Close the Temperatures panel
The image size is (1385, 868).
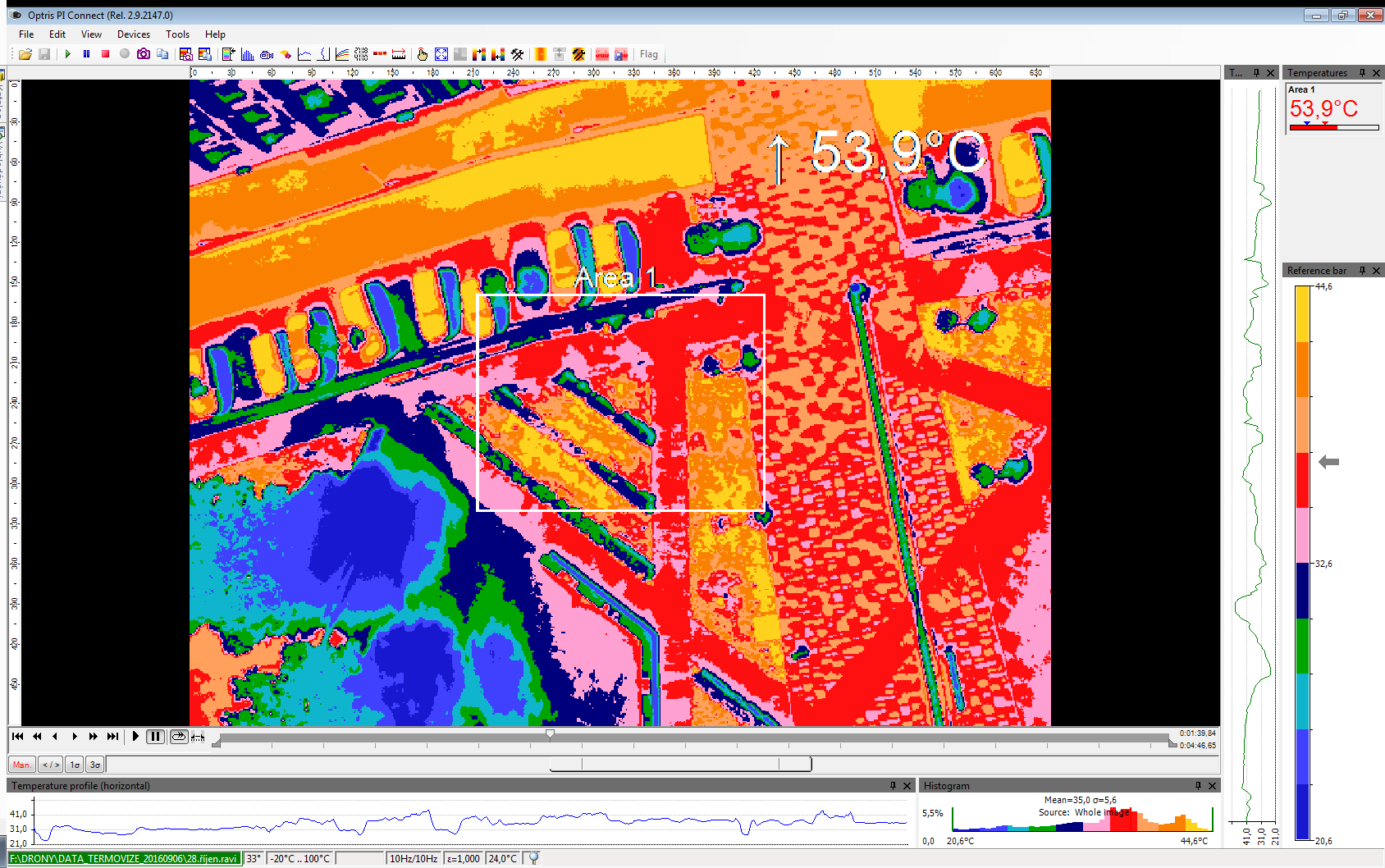click(1377, 73)
